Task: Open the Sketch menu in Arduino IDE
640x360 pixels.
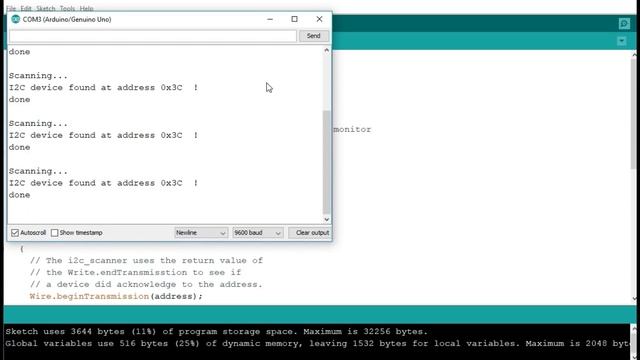Action: [x=45, y=8]
